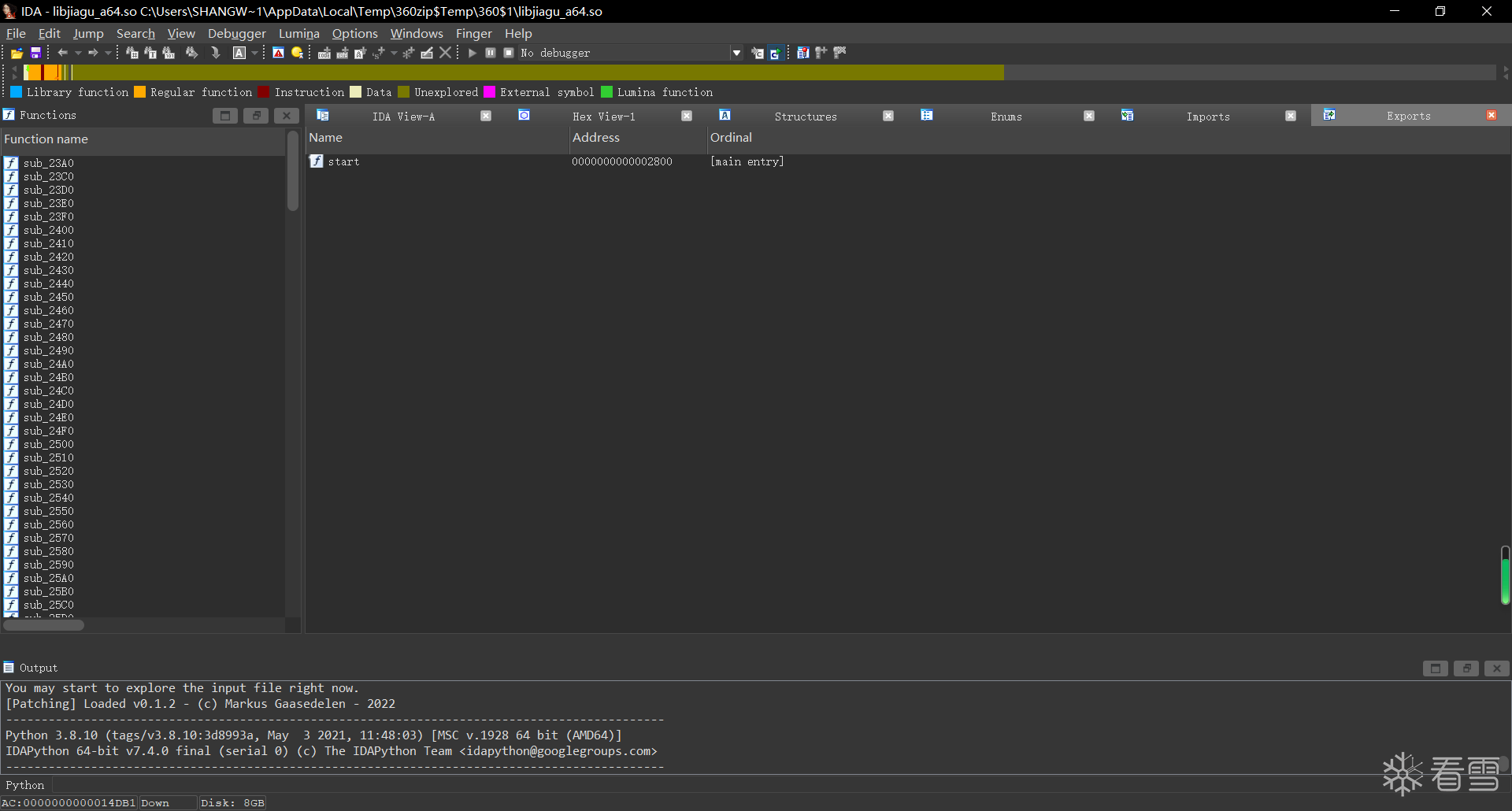Open the Lumina menu
Screen dimensions: 1512x811
coord(299,33)
